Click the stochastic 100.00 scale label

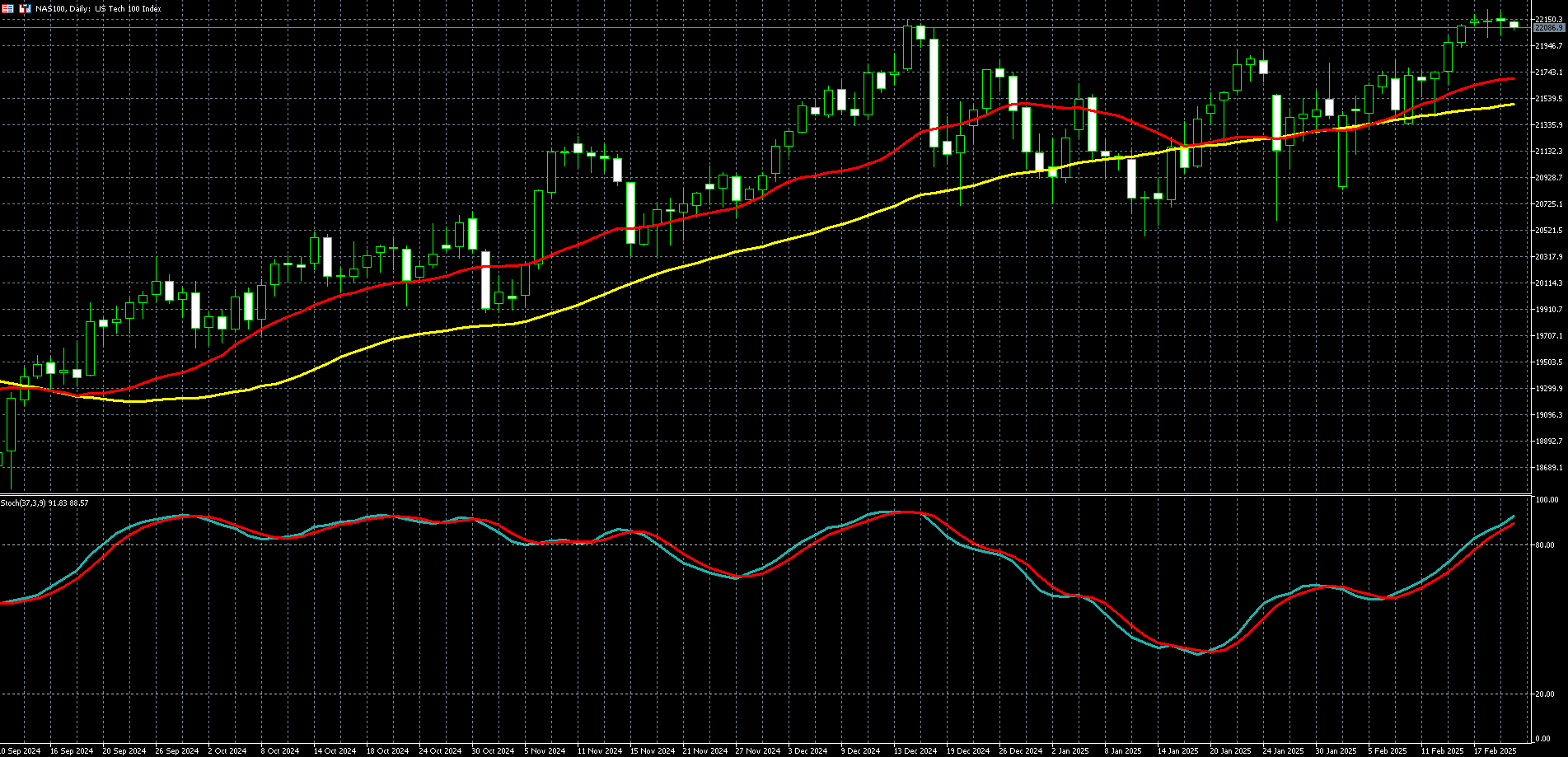point(1547,500)
